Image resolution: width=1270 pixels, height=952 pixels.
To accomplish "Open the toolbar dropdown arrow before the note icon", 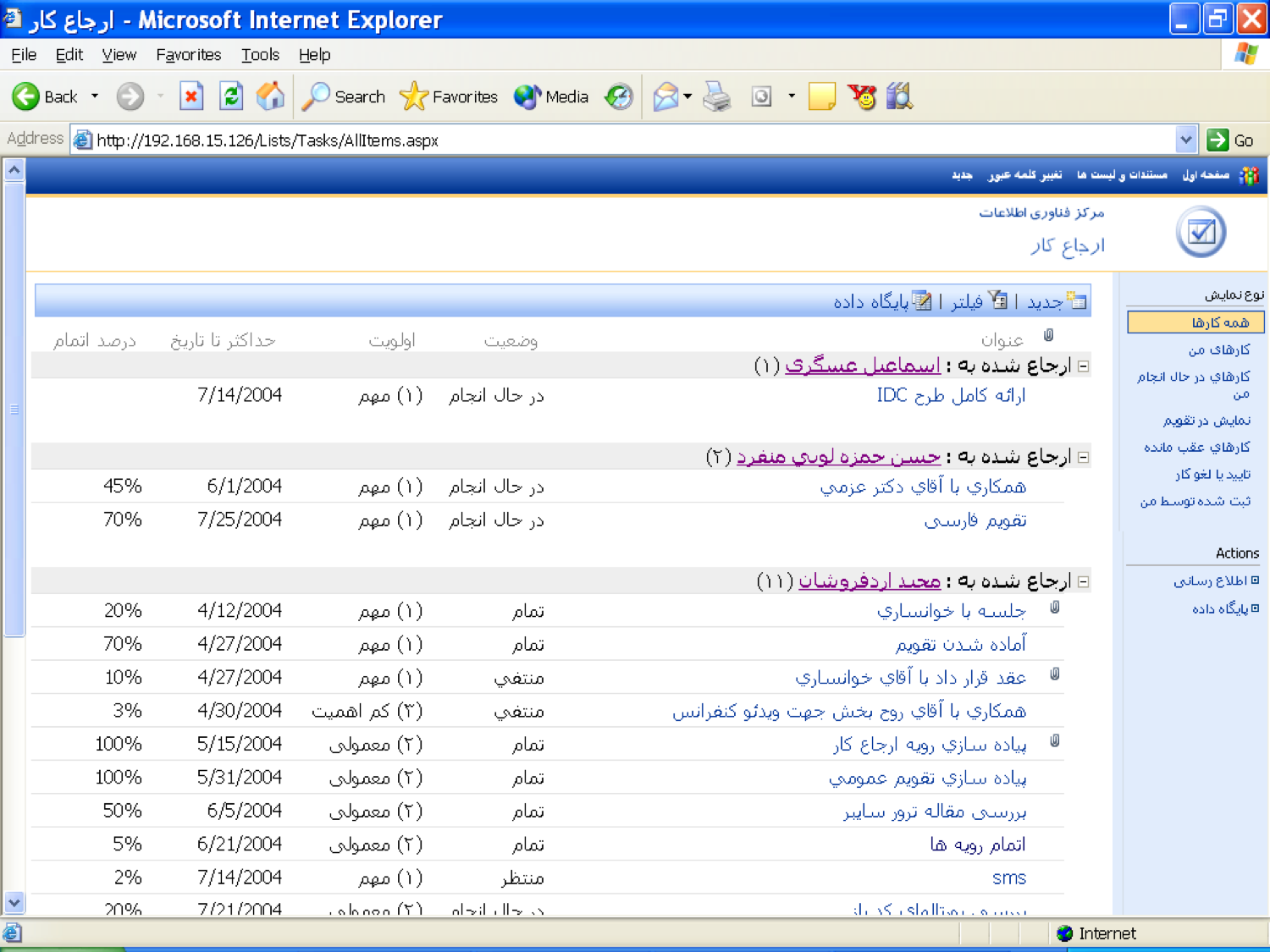I will 792,96.
